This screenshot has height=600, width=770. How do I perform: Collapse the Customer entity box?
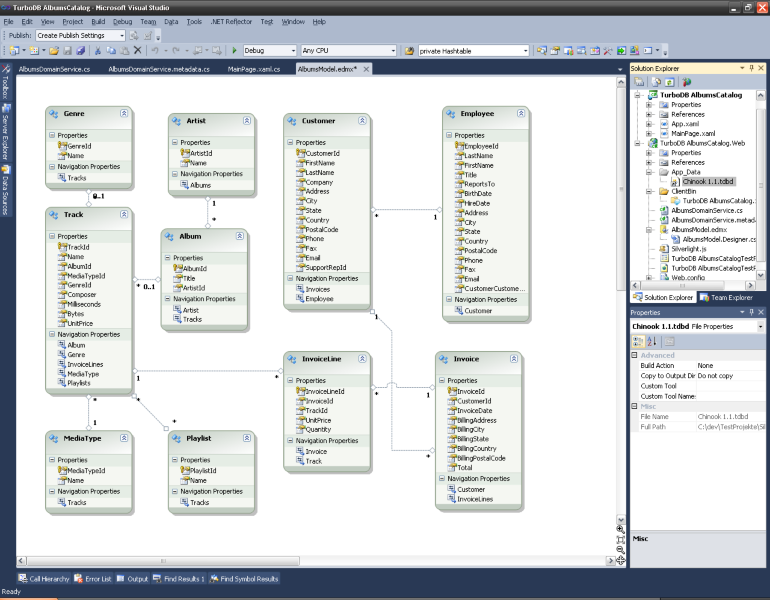tap(362, 120)
